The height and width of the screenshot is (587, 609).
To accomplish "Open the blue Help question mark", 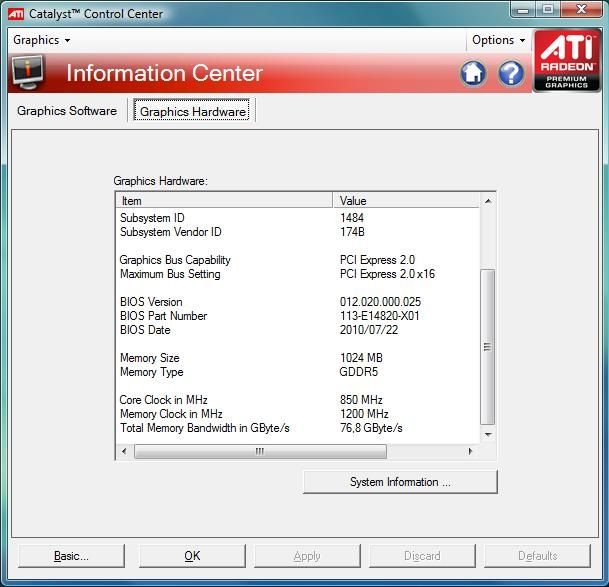I will click(x=511, y=73).
